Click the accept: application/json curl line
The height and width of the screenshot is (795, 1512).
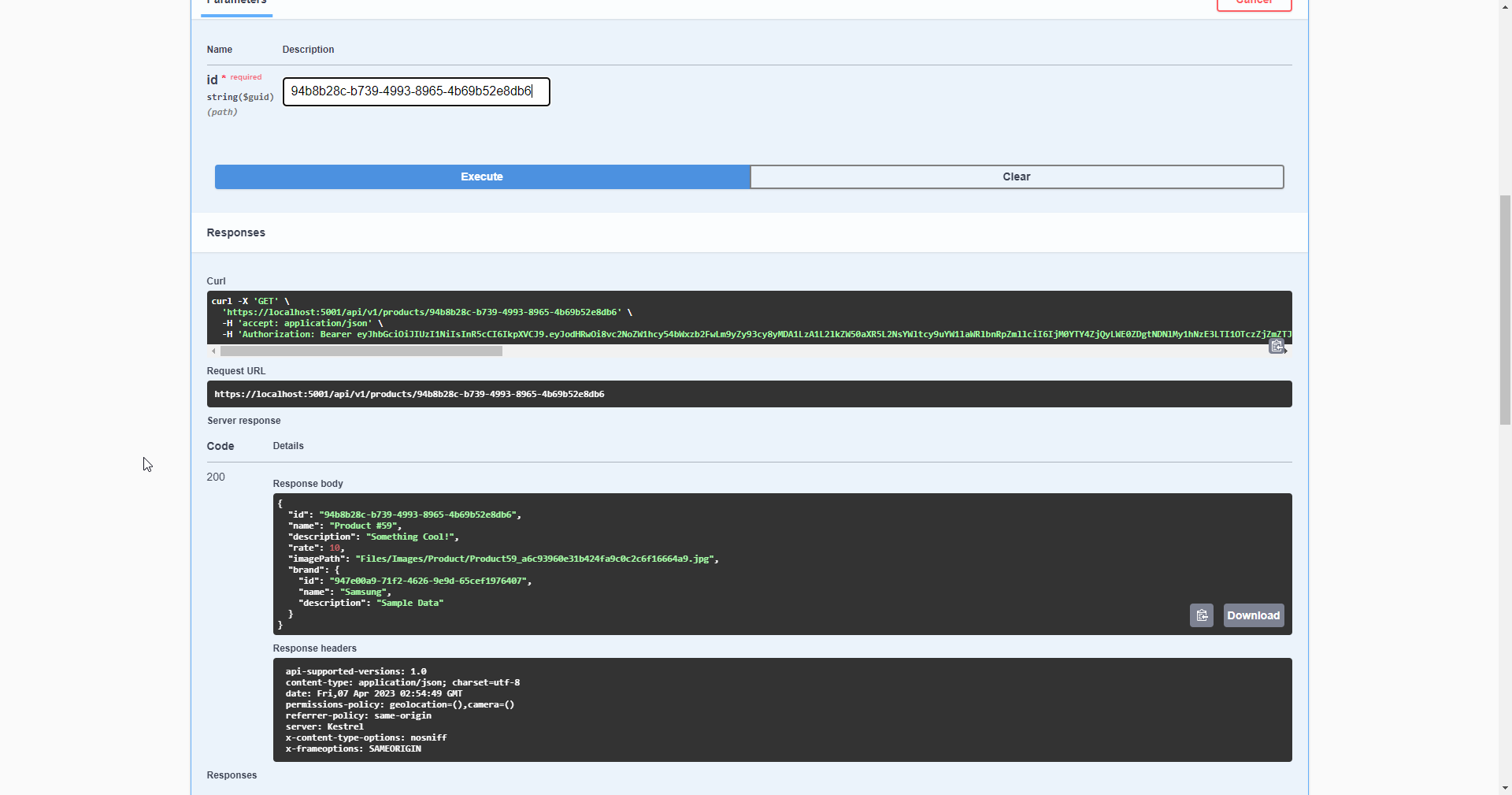(302, 323)
